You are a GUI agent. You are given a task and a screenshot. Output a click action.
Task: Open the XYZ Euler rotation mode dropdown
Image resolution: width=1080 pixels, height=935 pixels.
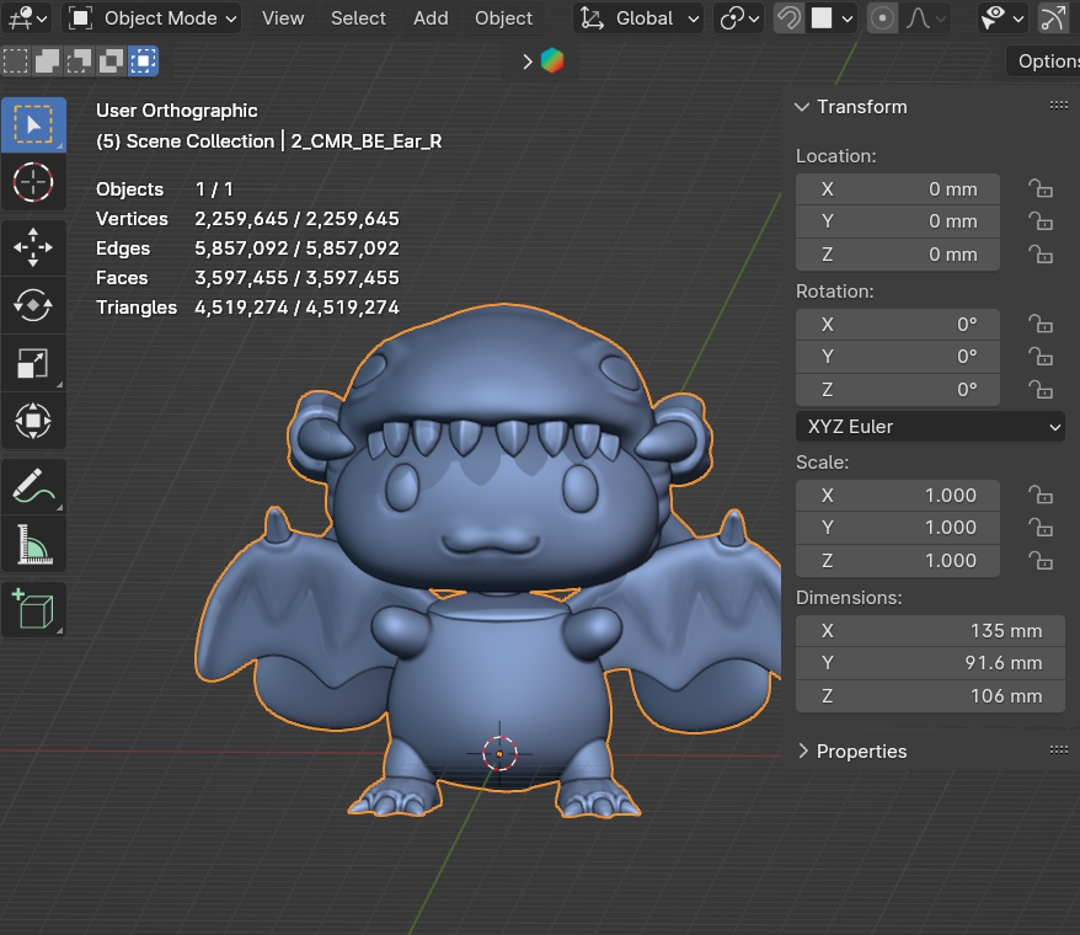pos(930,426)
